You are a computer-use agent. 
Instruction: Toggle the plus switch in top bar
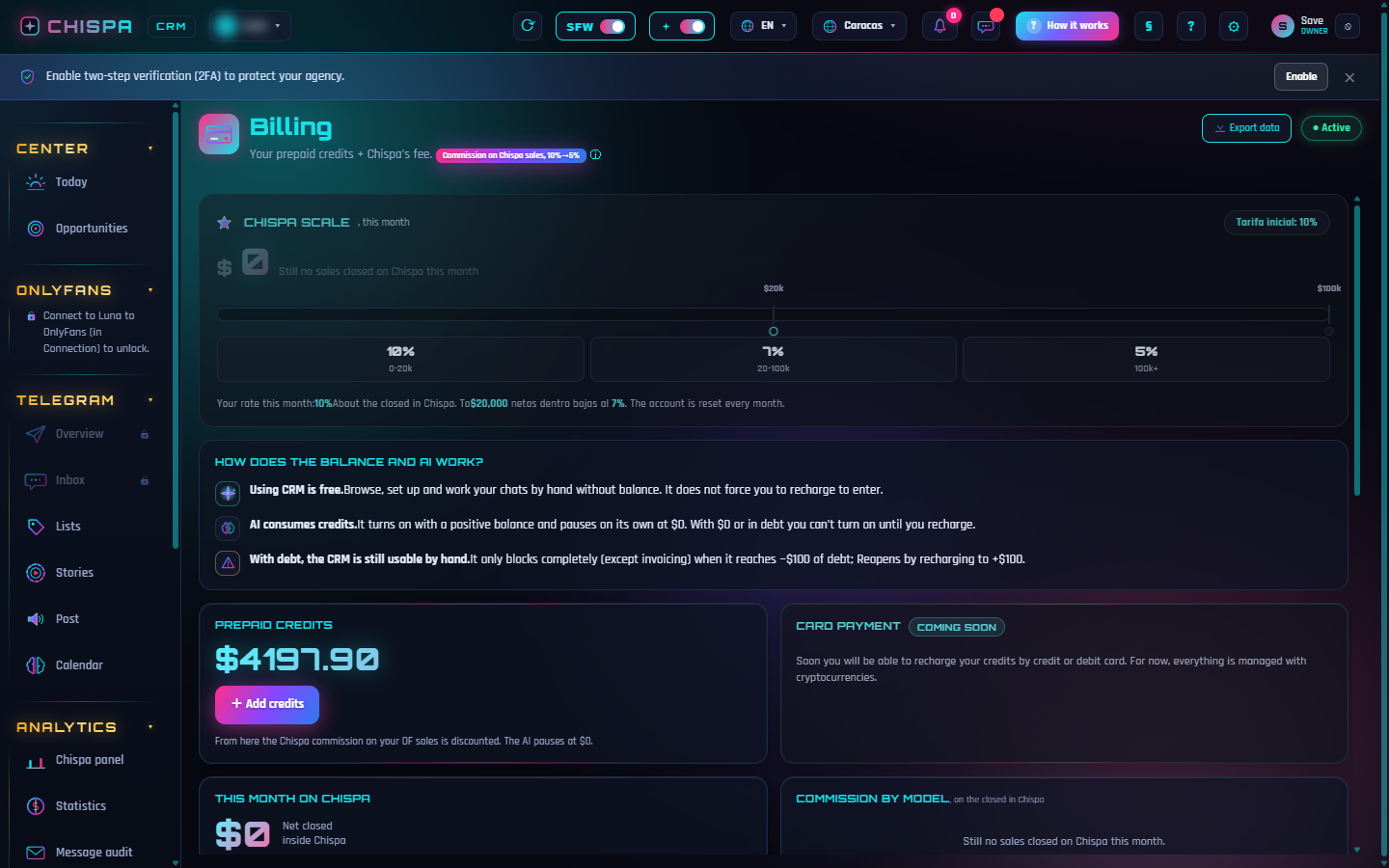(693, 26)
